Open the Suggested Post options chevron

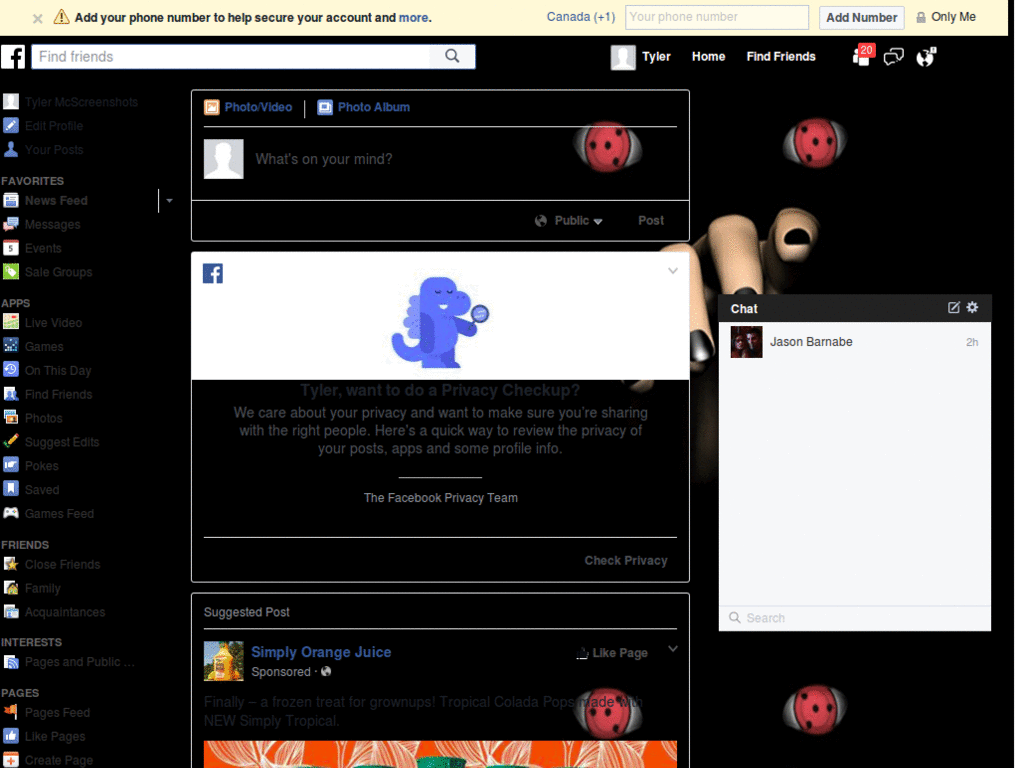673,648
